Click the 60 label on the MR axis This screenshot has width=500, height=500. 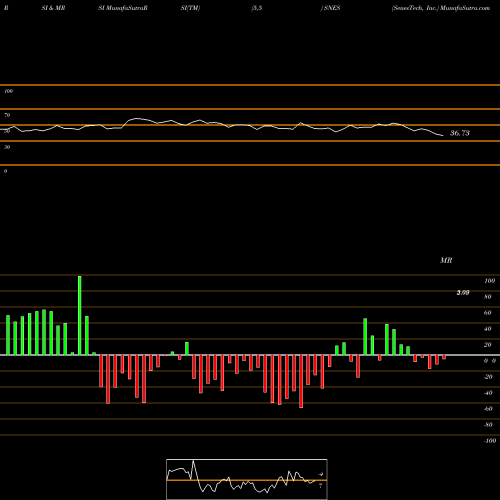click(x=488, y=313)
